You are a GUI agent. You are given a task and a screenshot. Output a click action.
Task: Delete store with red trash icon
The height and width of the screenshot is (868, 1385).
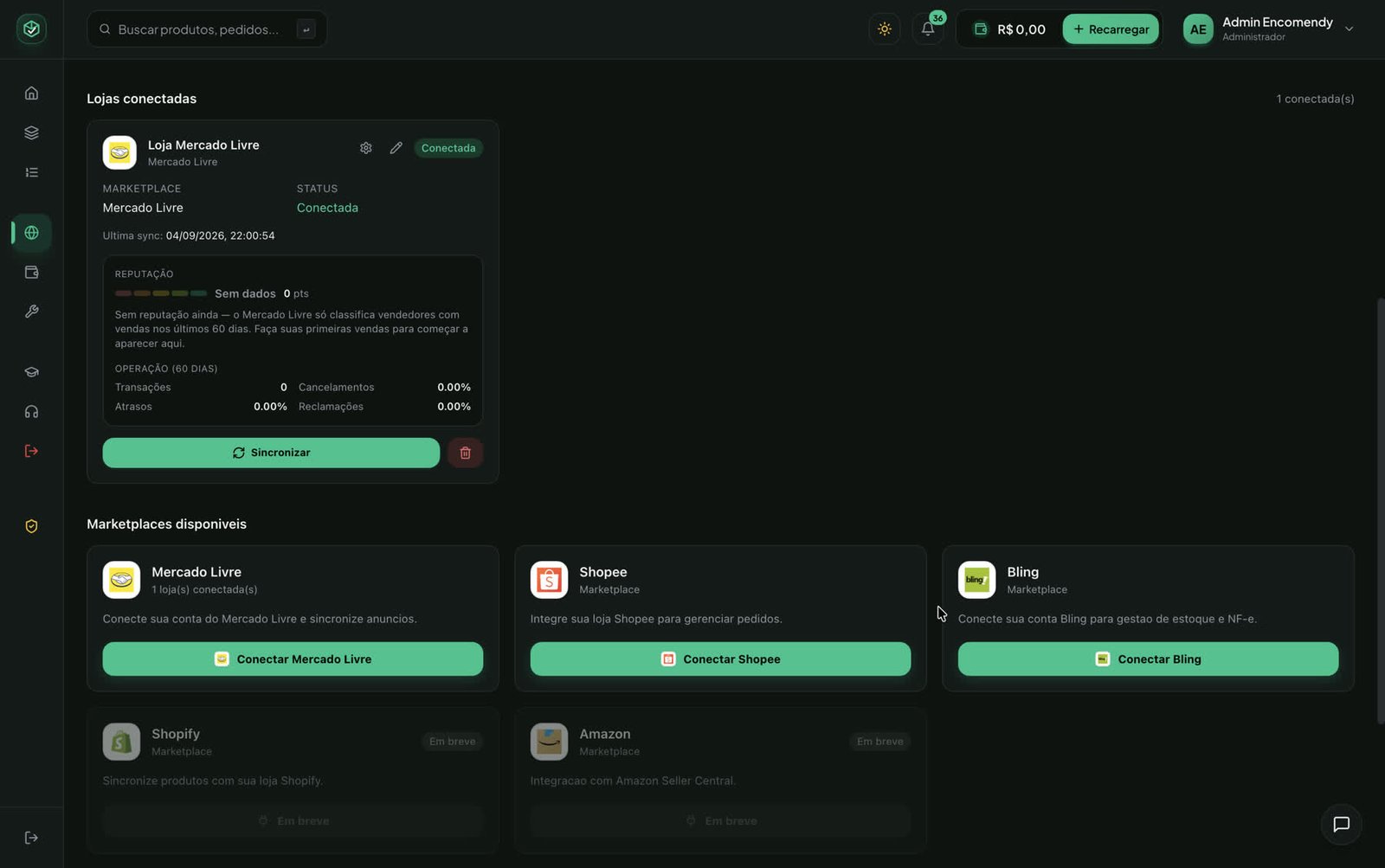tap(465, 453)
